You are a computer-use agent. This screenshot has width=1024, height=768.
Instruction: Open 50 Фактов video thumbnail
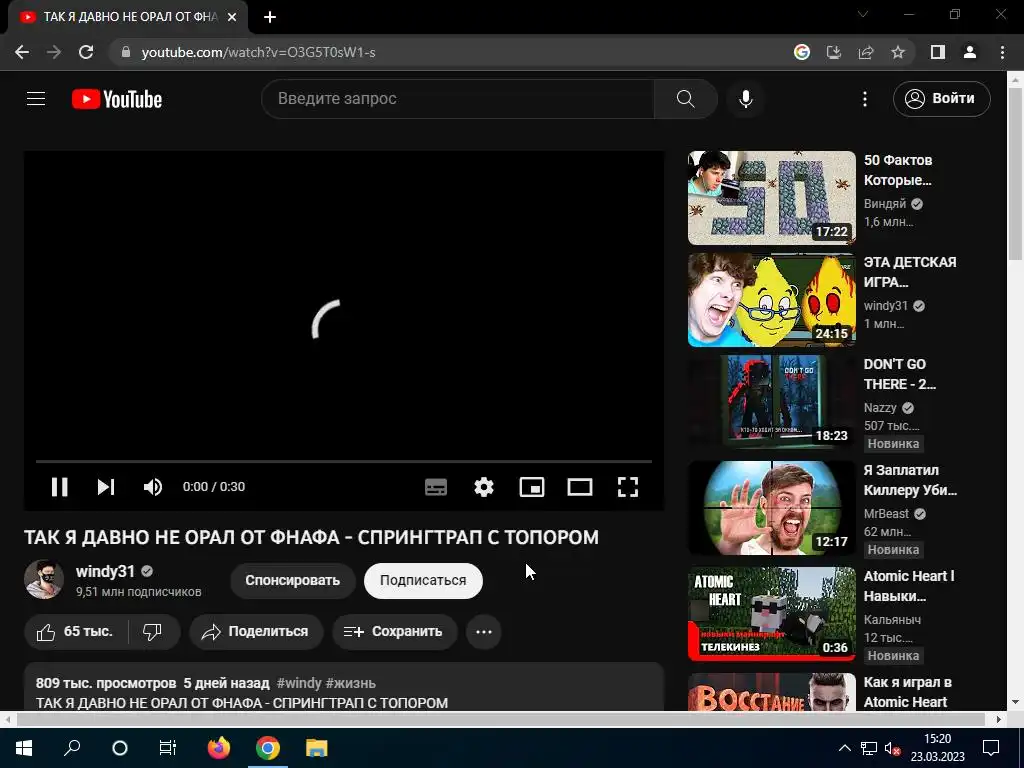[x=771, y=198]
